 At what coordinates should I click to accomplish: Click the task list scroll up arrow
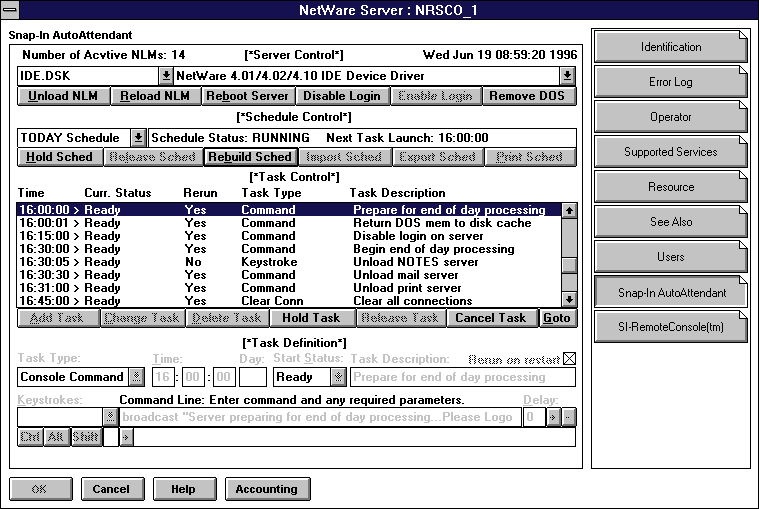click(x=569, y=210)
